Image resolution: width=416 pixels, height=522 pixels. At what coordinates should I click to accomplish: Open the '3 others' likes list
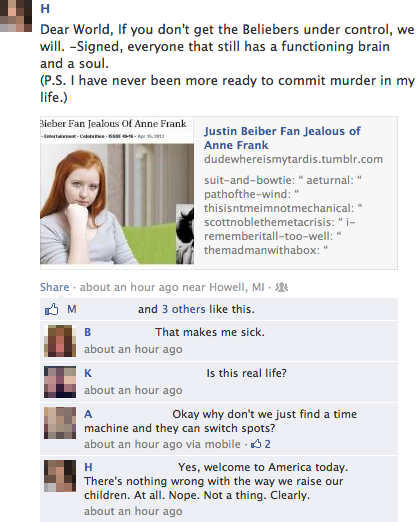[x=184, y=309]
